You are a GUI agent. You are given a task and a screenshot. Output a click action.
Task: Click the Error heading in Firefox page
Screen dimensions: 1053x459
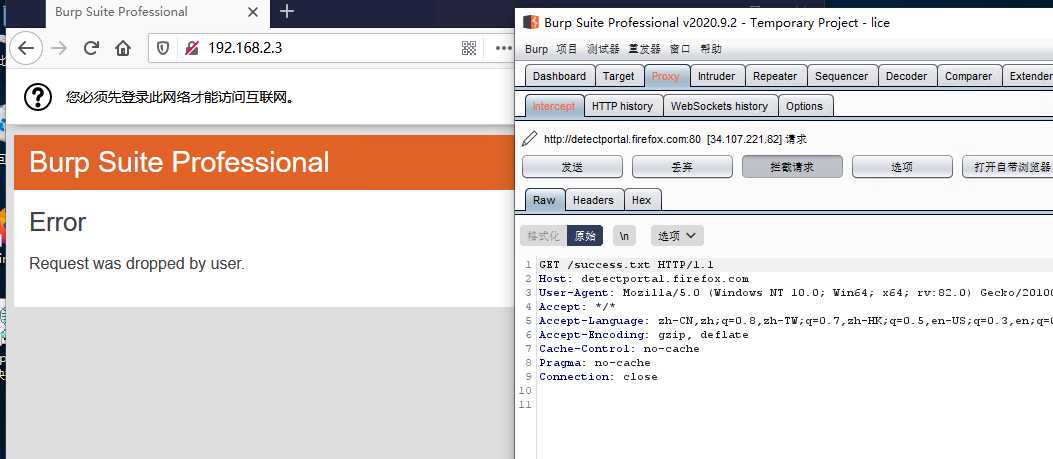click(x=58, y=222)
